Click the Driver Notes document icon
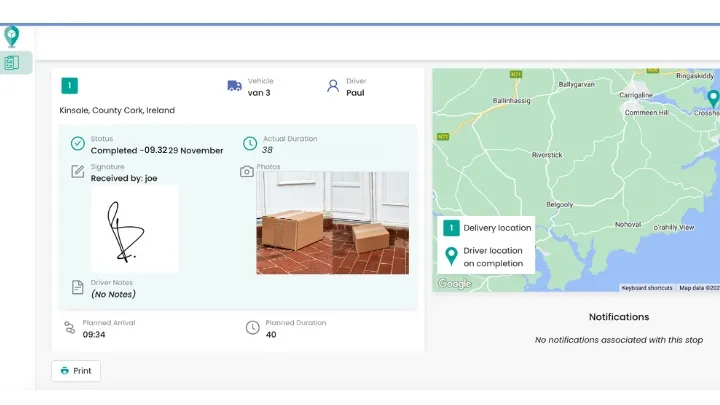This screenshot has width=720, height=405. tap(77, 288)
